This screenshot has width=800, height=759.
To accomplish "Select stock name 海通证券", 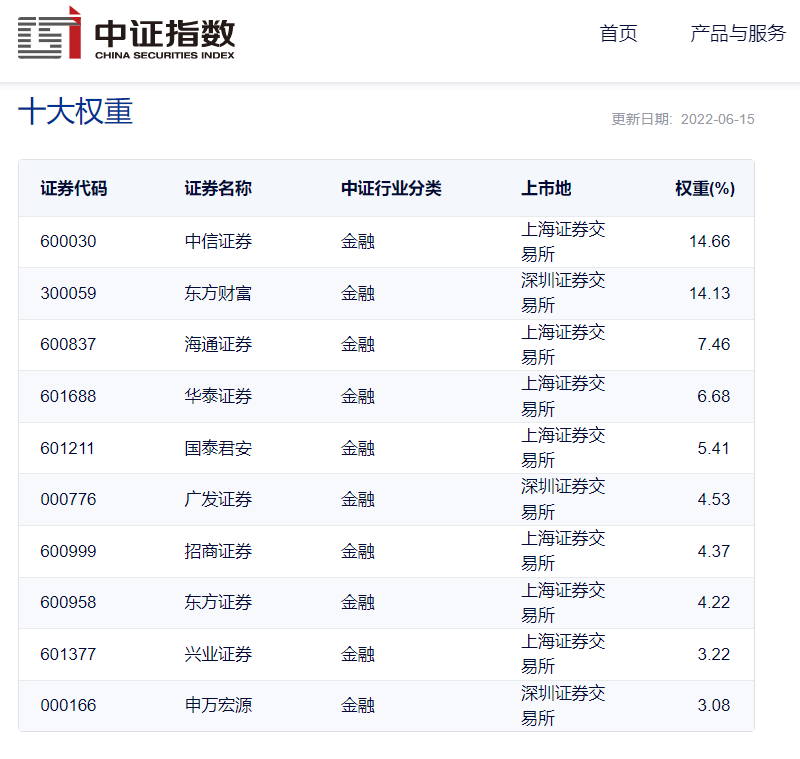I will pos(218,344).
